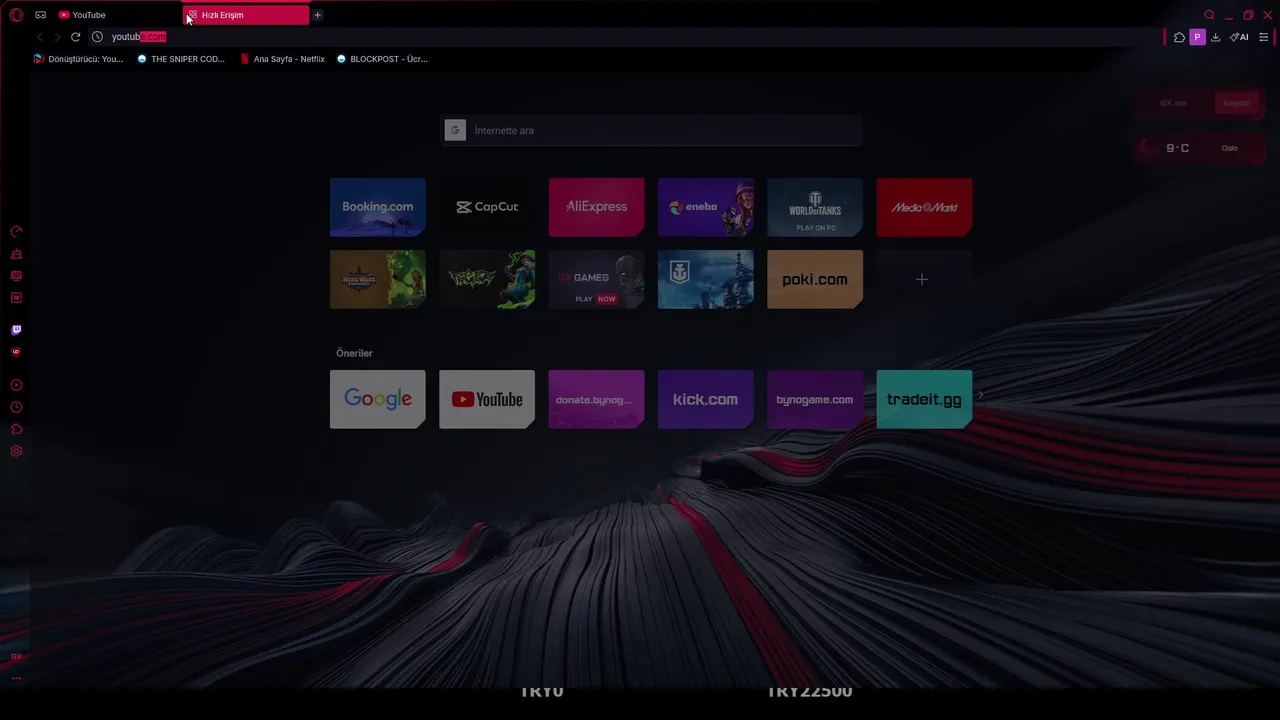The height and width of the screenshot is (720, 1280).
Task: Open the GX Corner monitor icon in sidebar
Action: (16, 276)
